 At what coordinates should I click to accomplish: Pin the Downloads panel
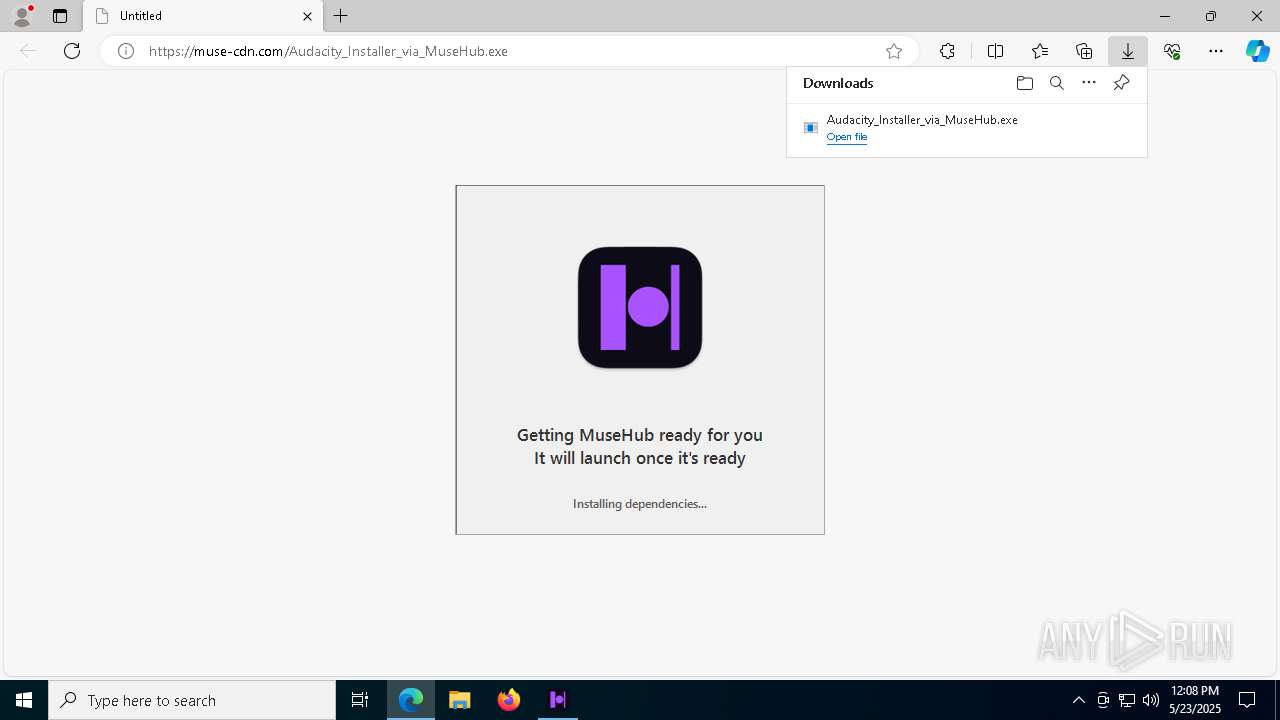1121,83
